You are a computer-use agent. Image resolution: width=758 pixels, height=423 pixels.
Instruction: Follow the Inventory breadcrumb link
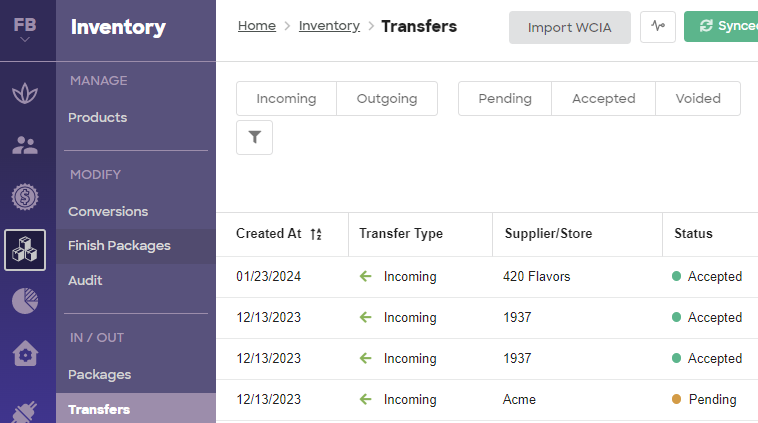[329, 26]
